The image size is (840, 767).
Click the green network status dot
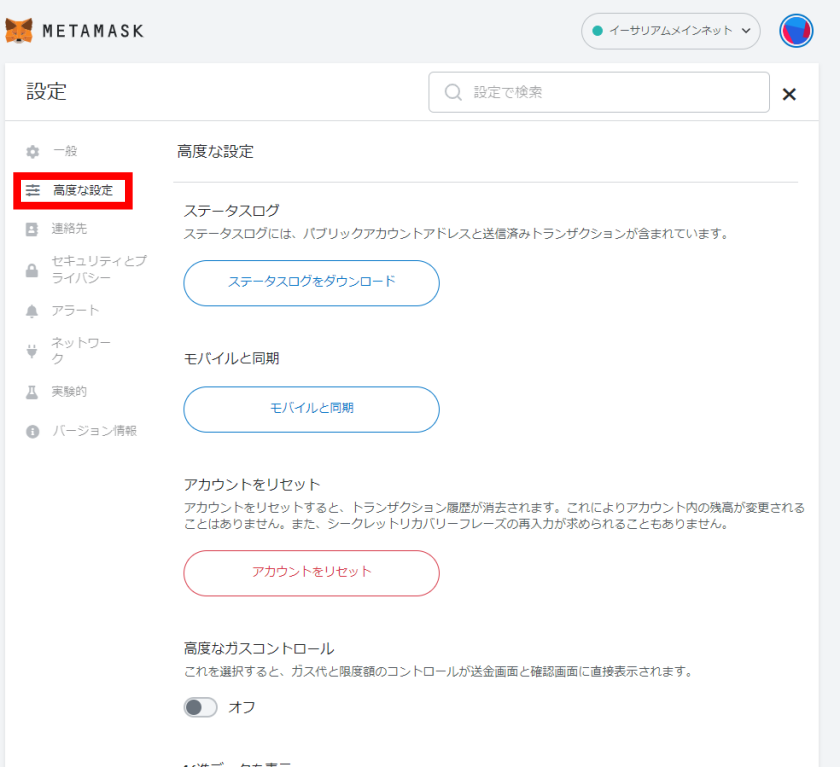[597, 31]
